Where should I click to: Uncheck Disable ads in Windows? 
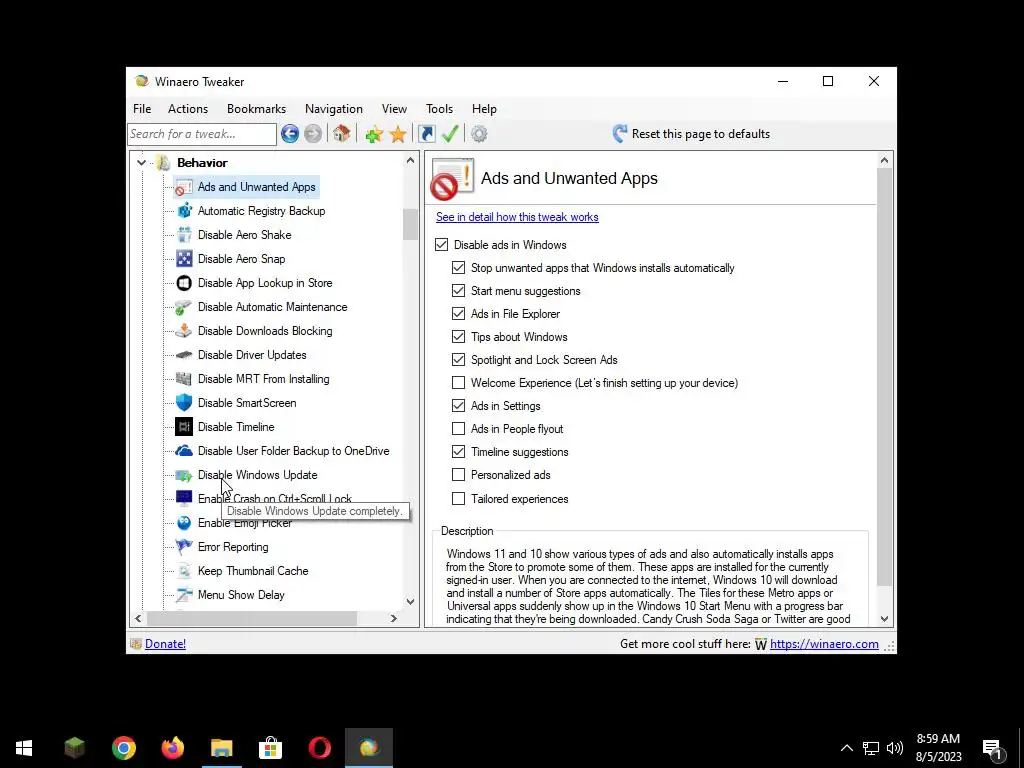[441, 245]
